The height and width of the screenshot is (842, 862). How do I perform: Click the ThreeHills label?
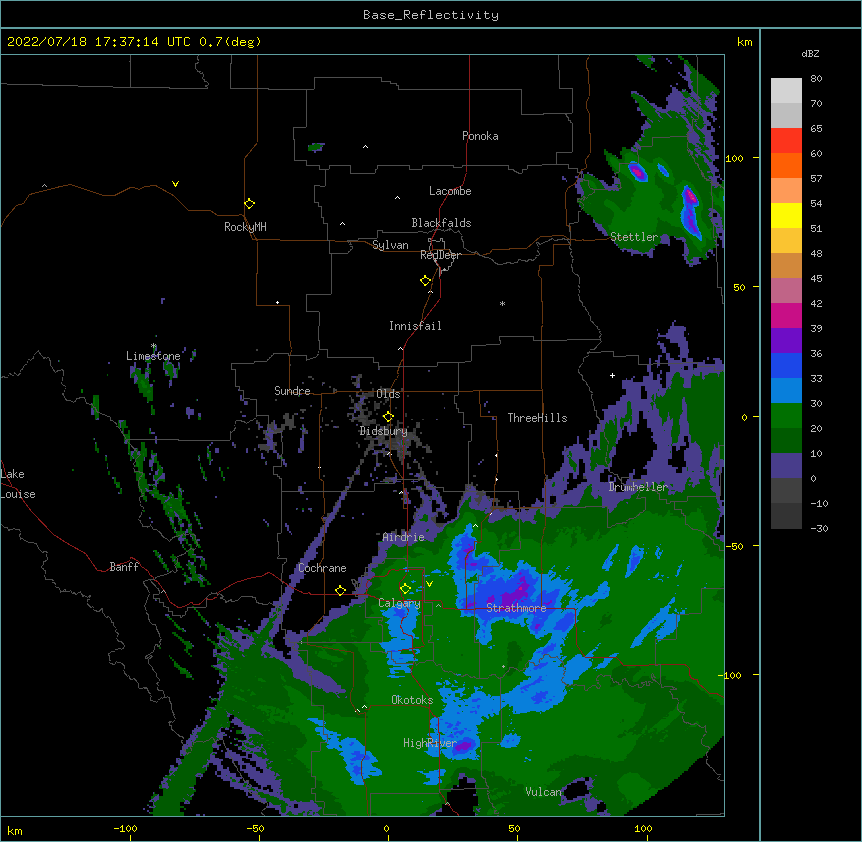tap(537, 418)
